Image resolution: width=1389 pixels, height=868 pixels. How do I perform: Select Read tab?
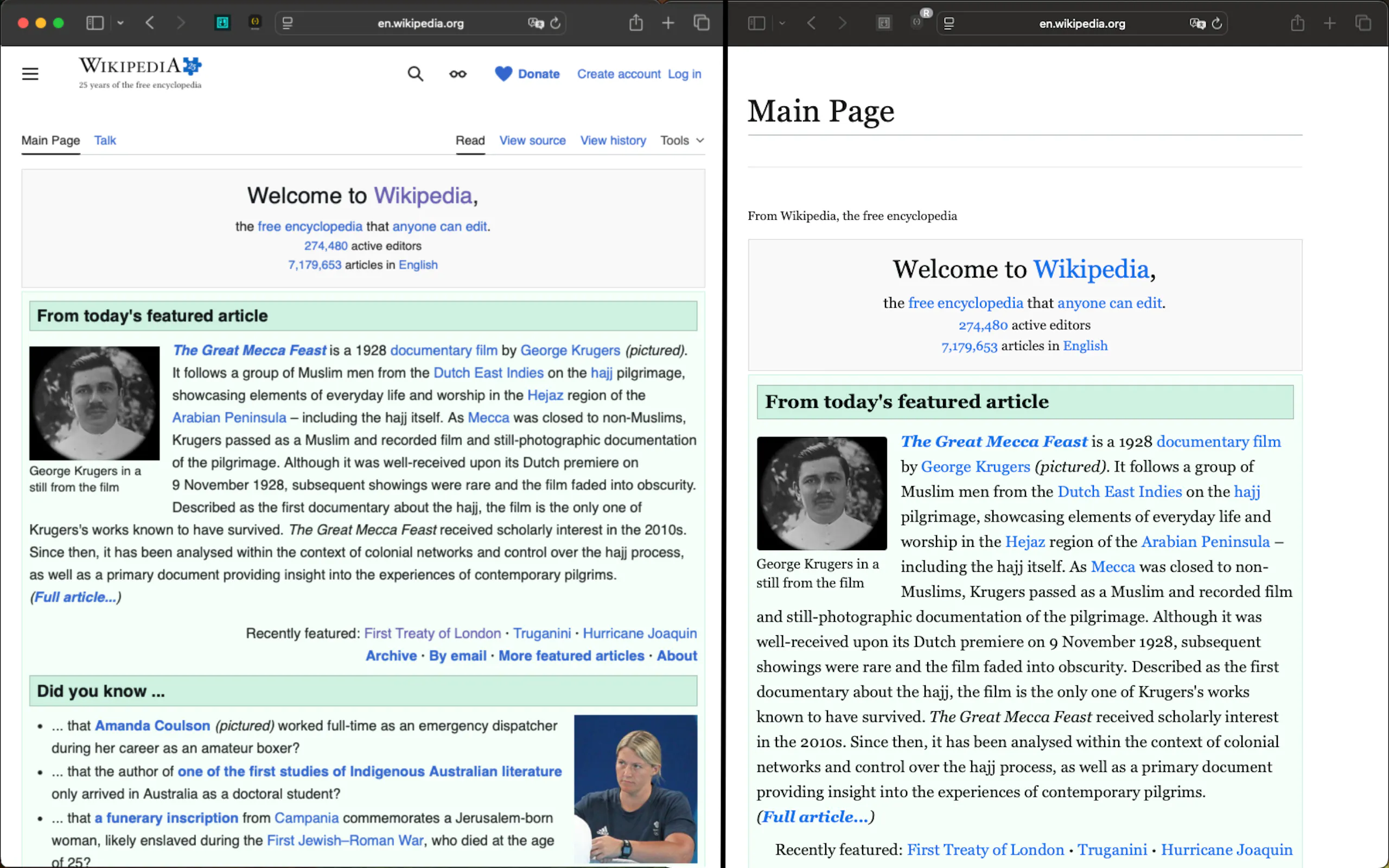coord(470,141)
